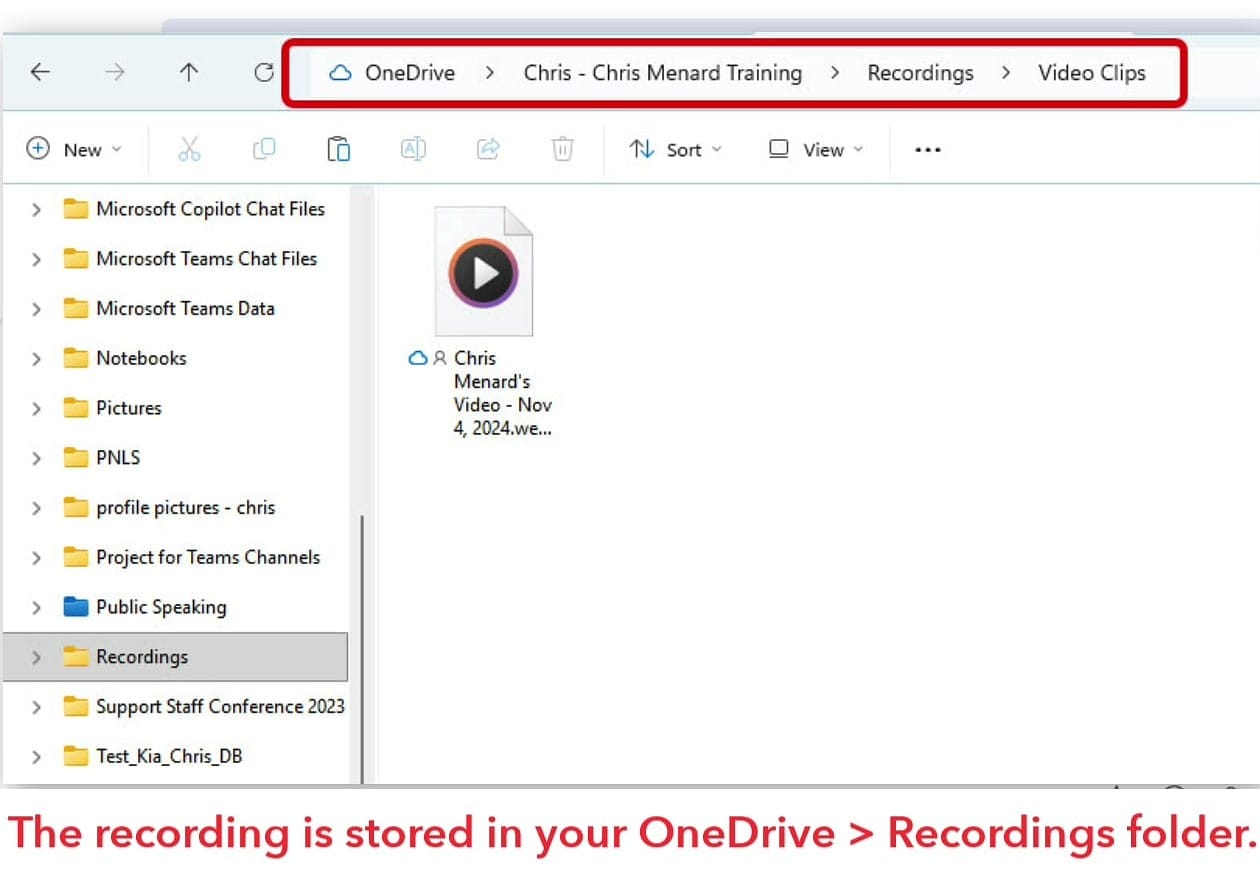This screenshot has height=874, width=1260.
Task: Click Chris - Chris Menard Training breadcrumb
Action: 663,73
